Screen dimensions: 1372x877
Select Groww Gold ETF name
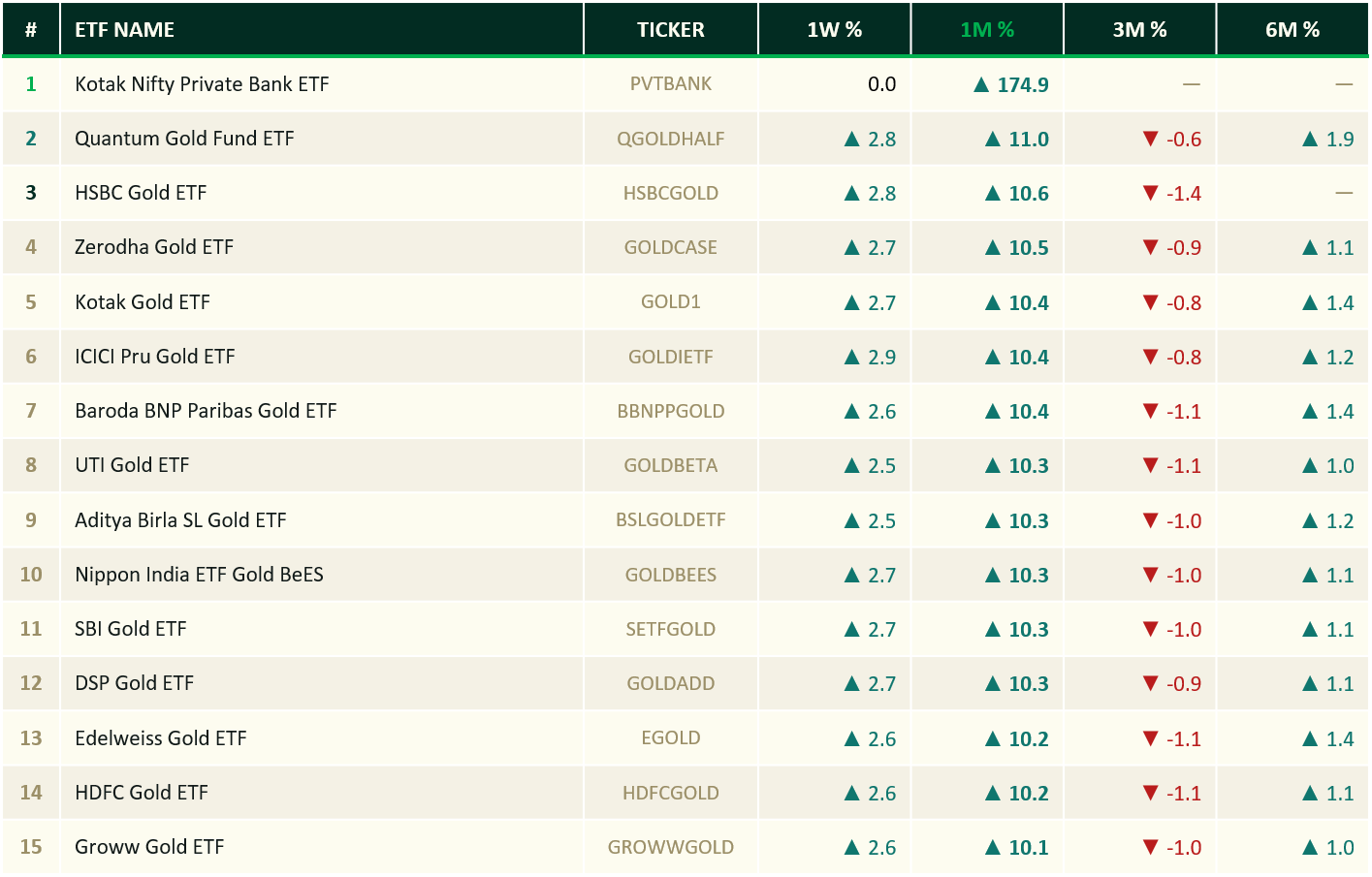click(x=149, y=847)
